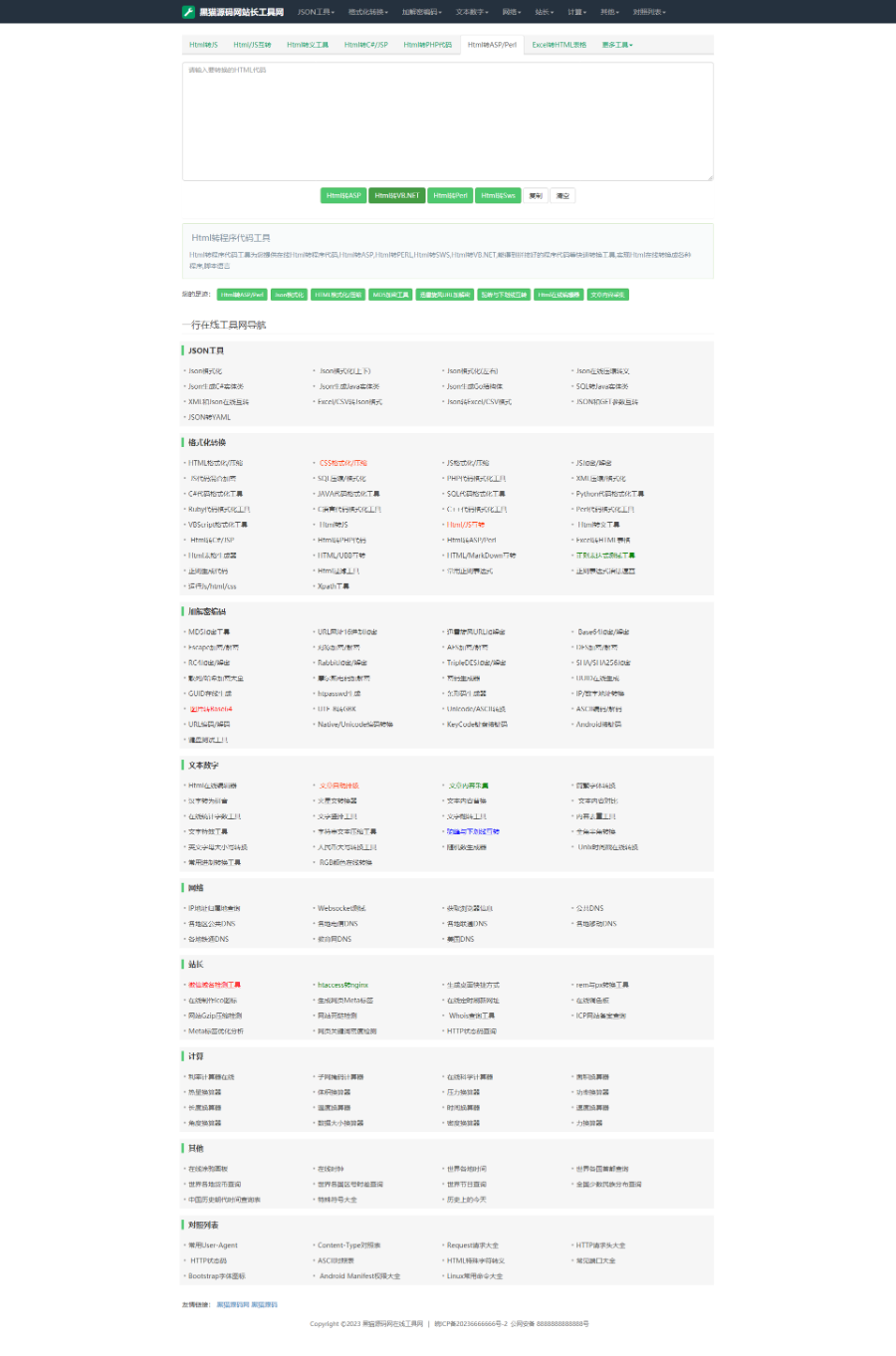
Task: Open the rem与px转换工具 link
Action: [602, 985]
